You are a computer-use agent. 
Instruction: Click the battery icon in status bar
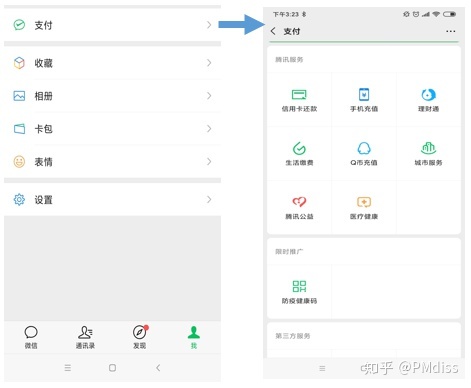[x=449, y=14]
